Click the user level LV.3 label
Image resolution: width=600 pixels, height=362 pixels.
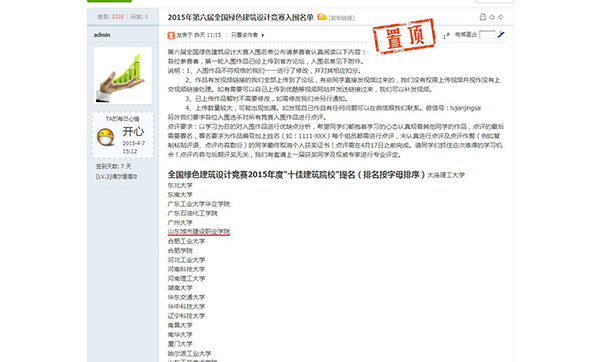[116, 177]
